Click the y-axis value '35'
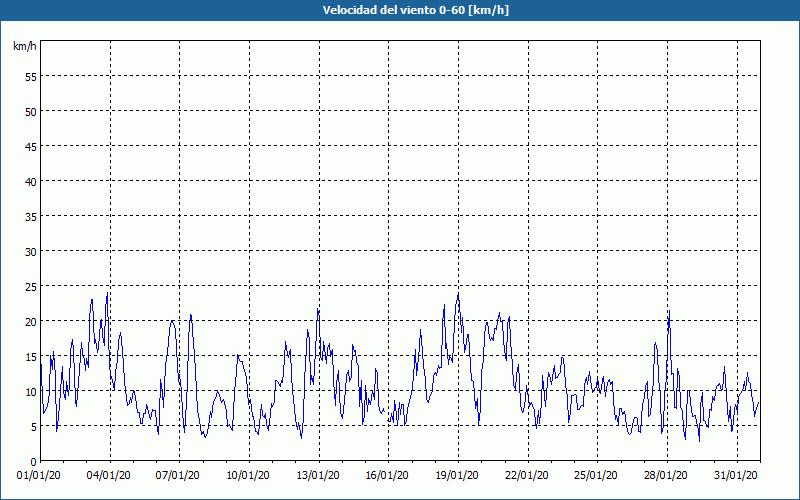Viewport: 800px width, 500px height. point(31,216)
